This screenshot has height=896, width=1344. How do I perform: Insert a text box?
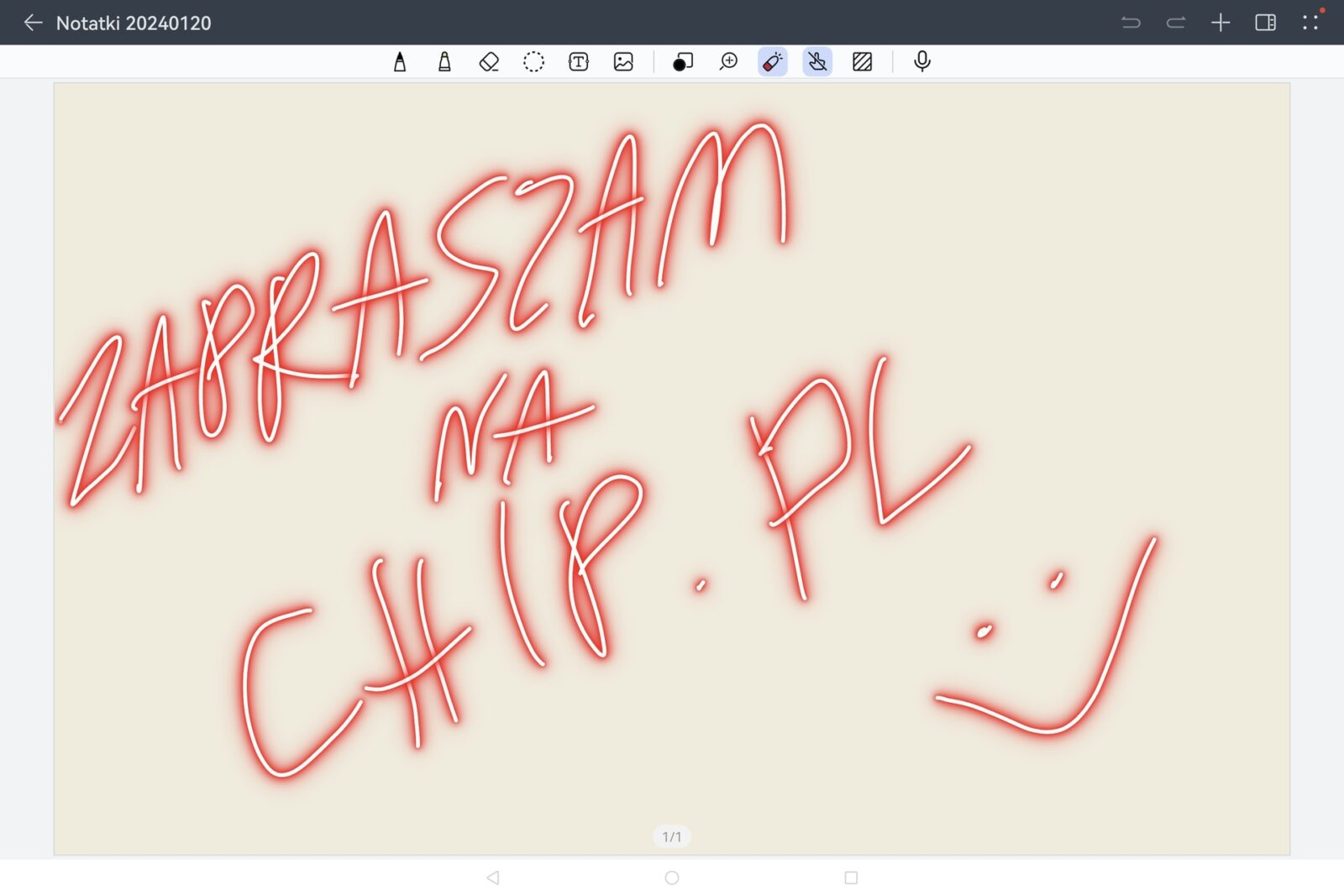(x=579, y=62)
